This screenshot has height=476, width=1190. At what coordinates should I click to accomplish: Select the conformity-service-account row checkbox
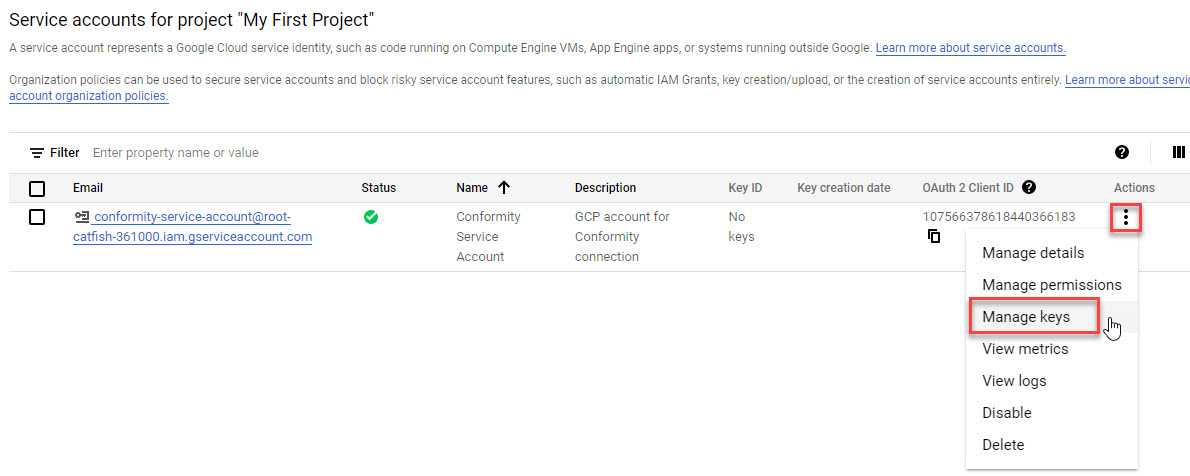37,217
